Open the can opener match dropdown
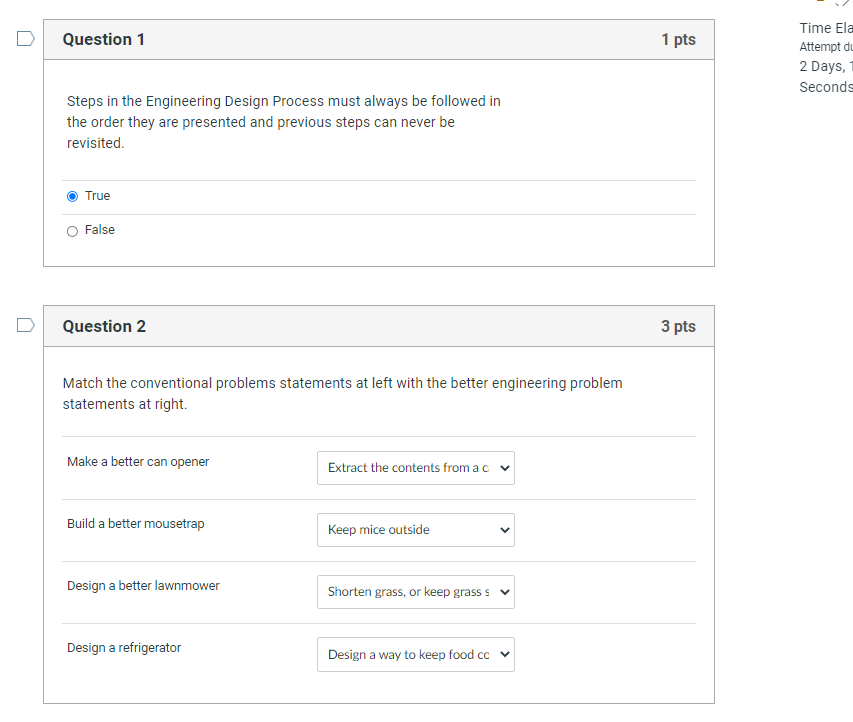 pyautogui.click(x=416, y=468)
